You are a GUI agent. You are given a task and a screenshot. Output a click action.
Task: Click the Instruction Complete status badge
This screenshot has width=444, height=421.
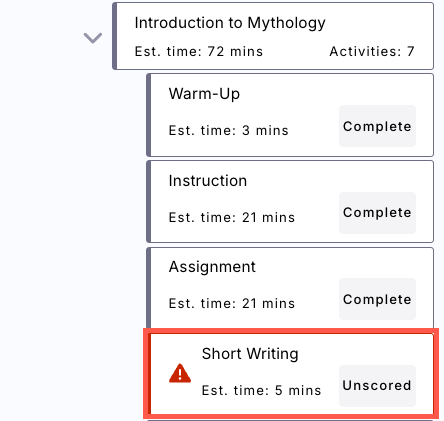377,213
